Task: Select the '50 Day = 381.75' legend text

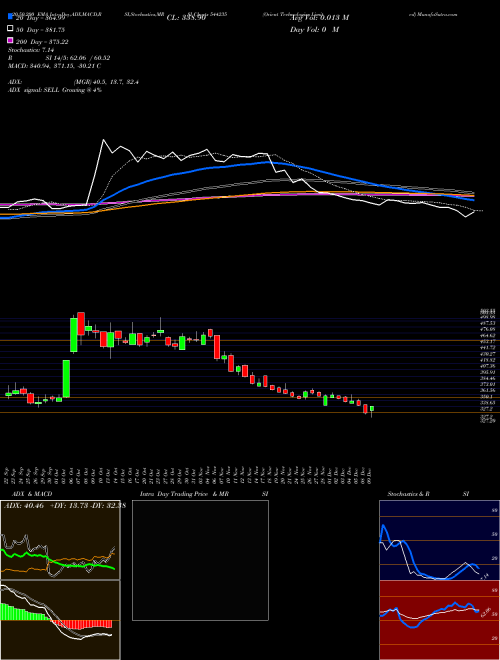Action: pos(40,30)
